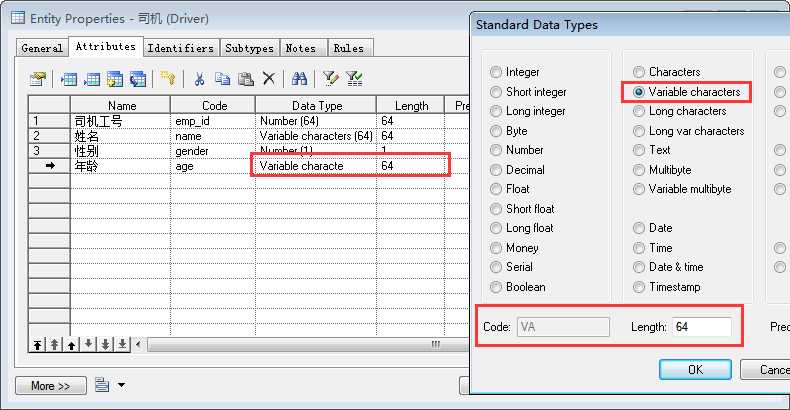The height and width of the screenshot is (410, 790).
Task: Select the Variable characters radio button
Action: [x=639, y=92]
